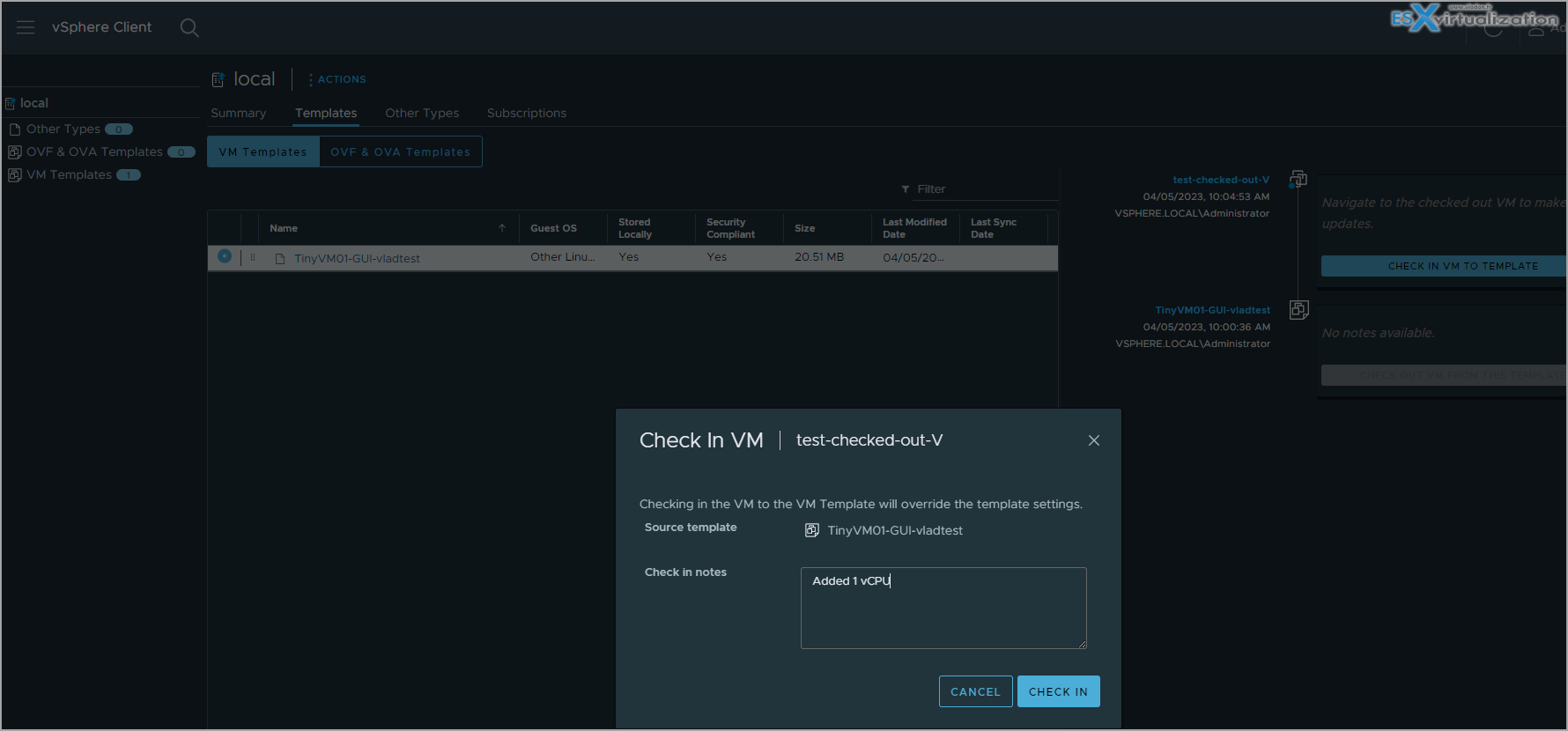Click the filter funnel icon
The image size is (1568, 731).
pos(905,189)
